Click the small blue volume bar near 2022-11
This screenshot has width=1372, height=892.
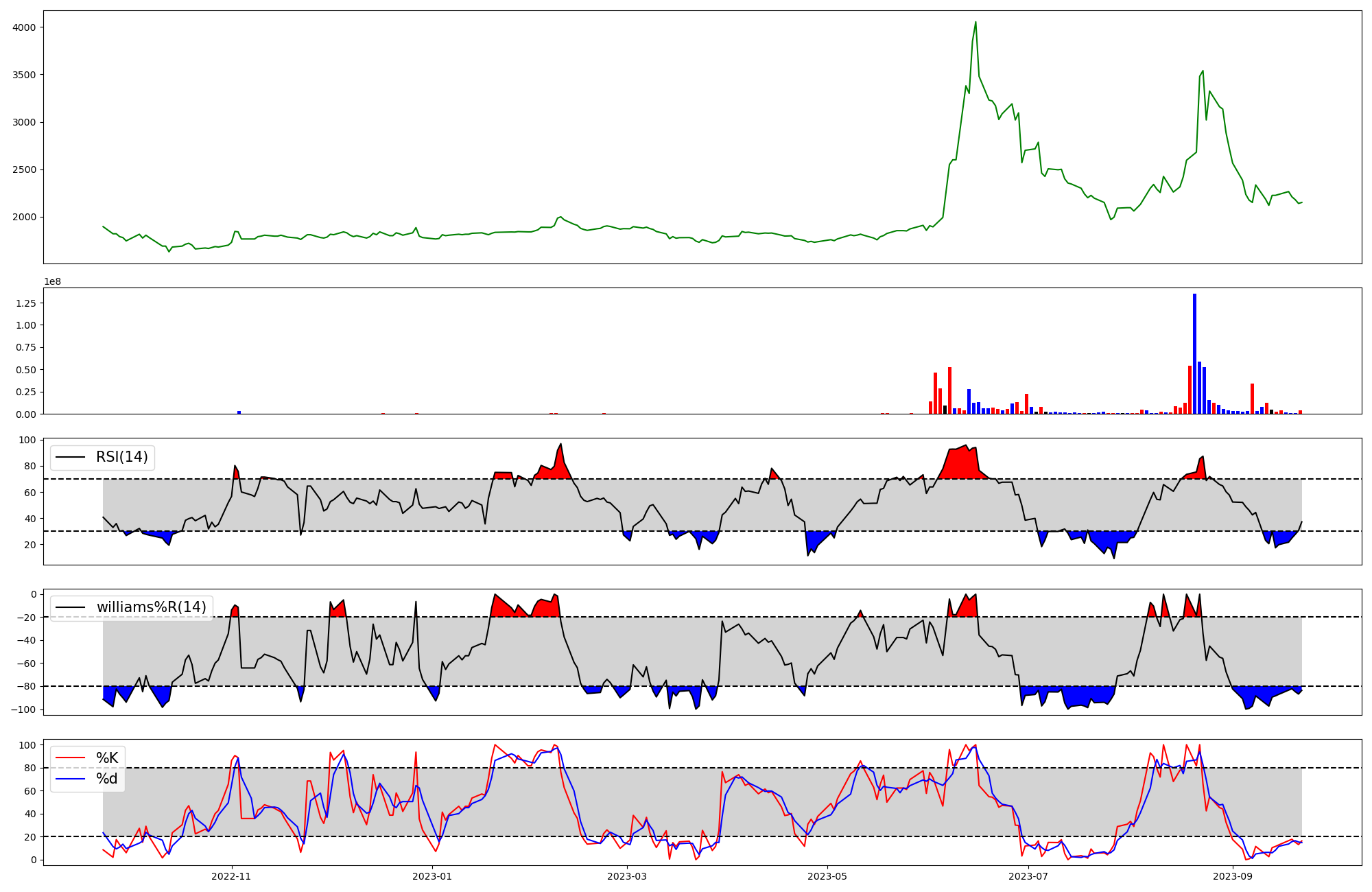click(x=239, y=412)
